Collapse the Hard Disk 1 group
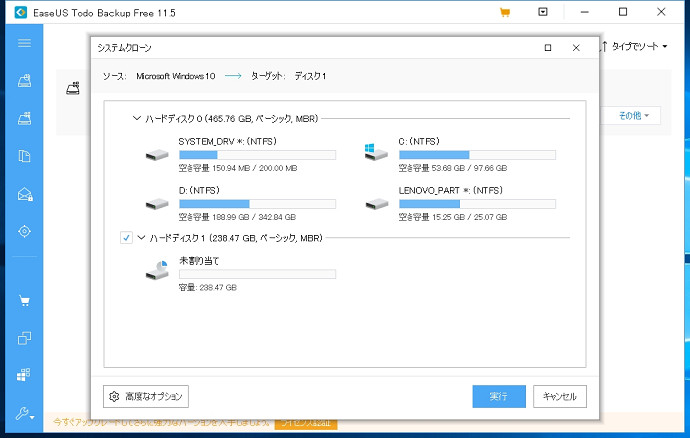This screenshot has height=438, width=690. (x=141, y=238)
